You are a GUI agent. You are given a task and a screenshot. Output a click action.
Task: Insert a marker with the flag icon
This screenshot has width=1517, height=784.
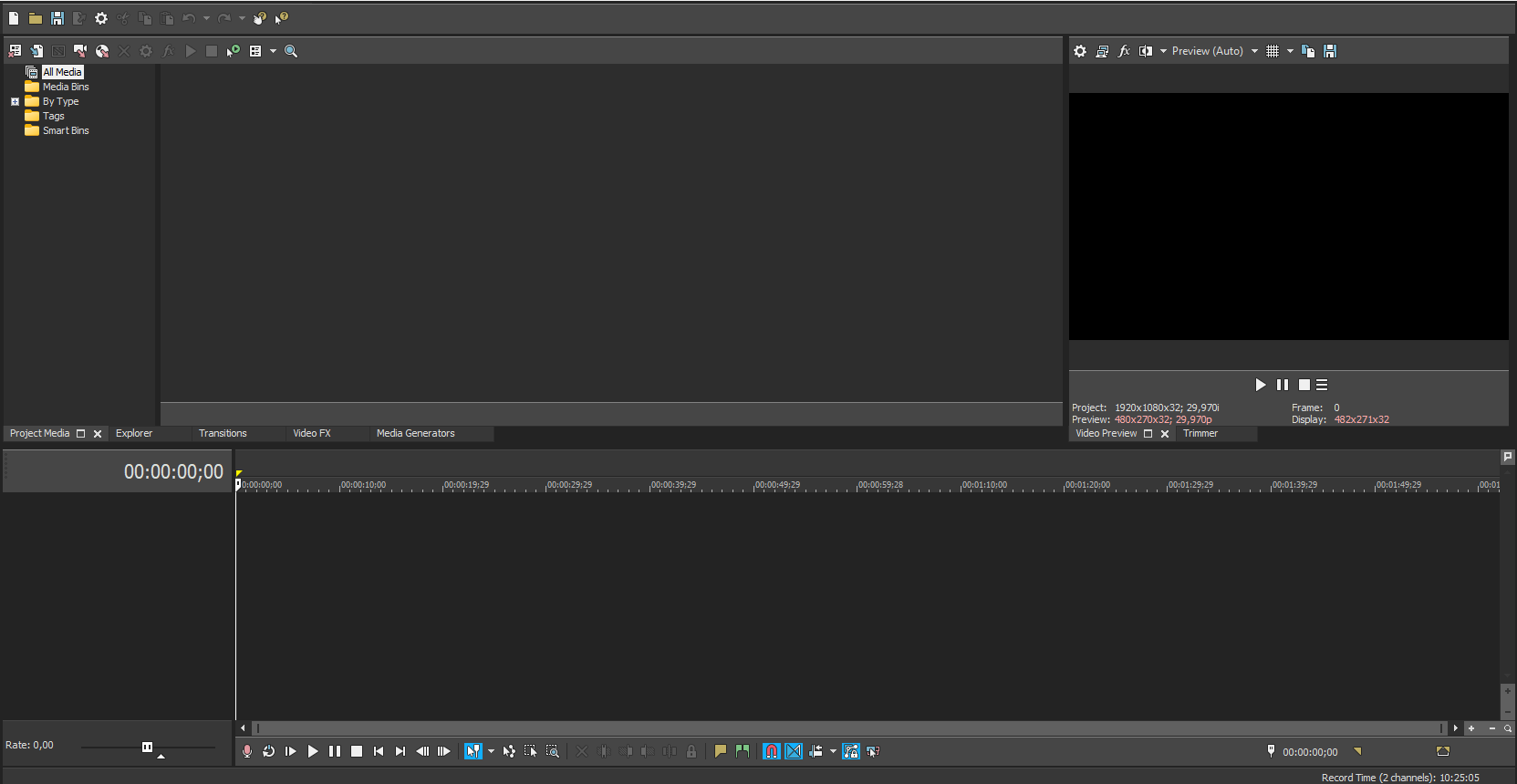click(721, 751)
